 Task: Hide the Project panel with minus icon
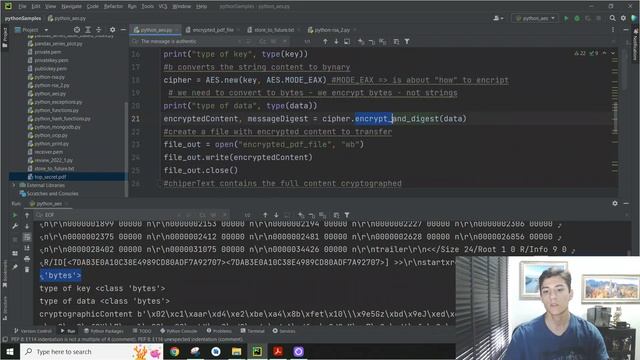click(123, 30)
